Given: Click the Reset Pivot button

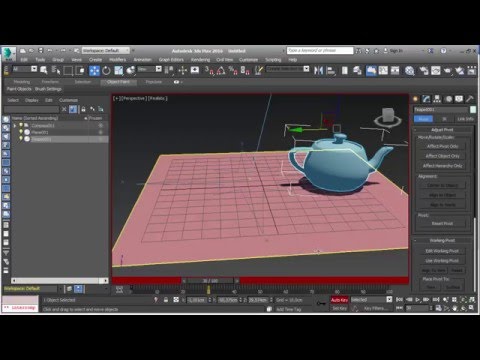Looking at the screenshot, I should point(442,223).
